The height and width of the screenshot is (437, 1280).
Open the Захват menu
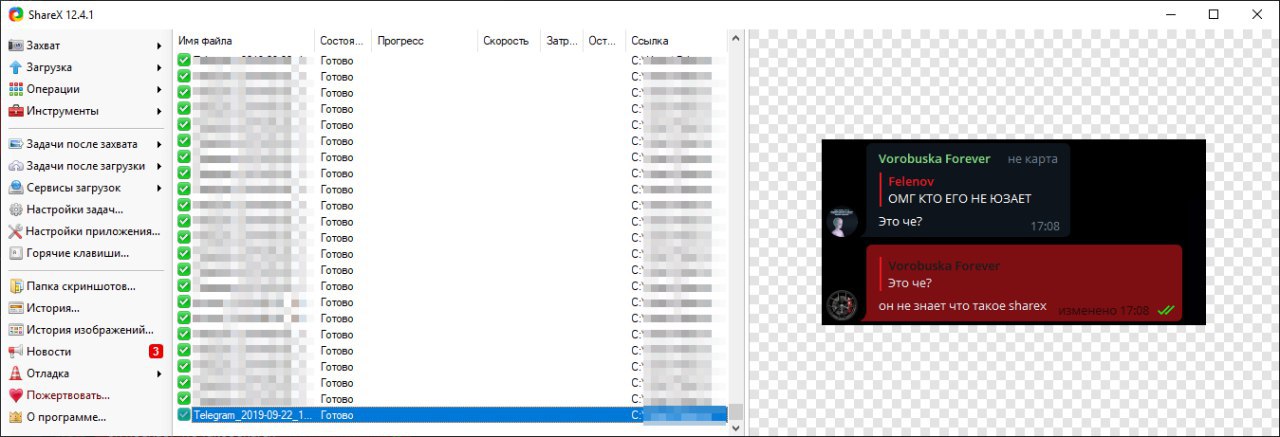pyautogui.click(x=85, y=46)
